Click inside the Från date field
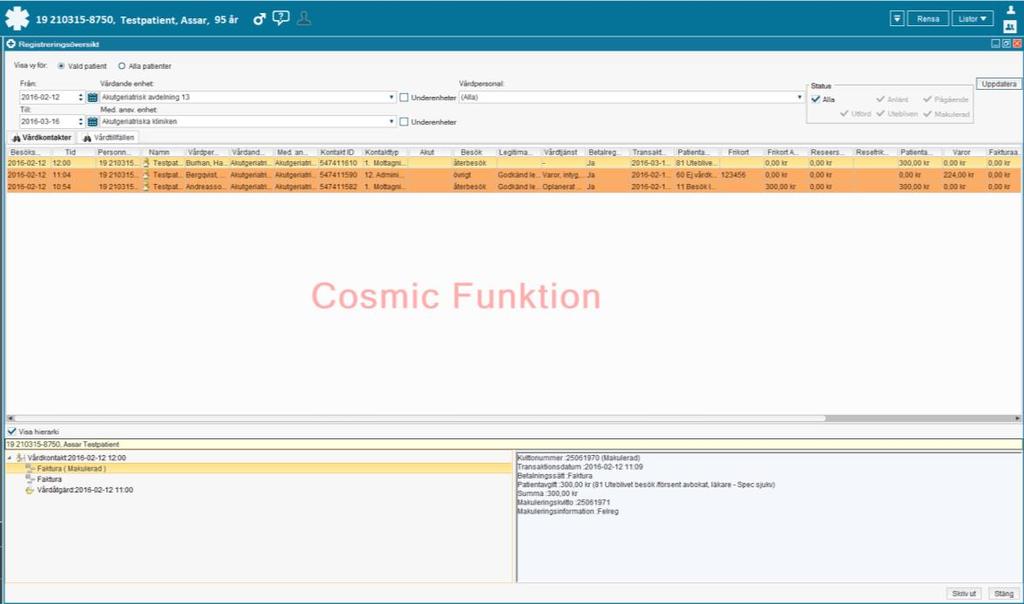 click(x=48, y=97)
